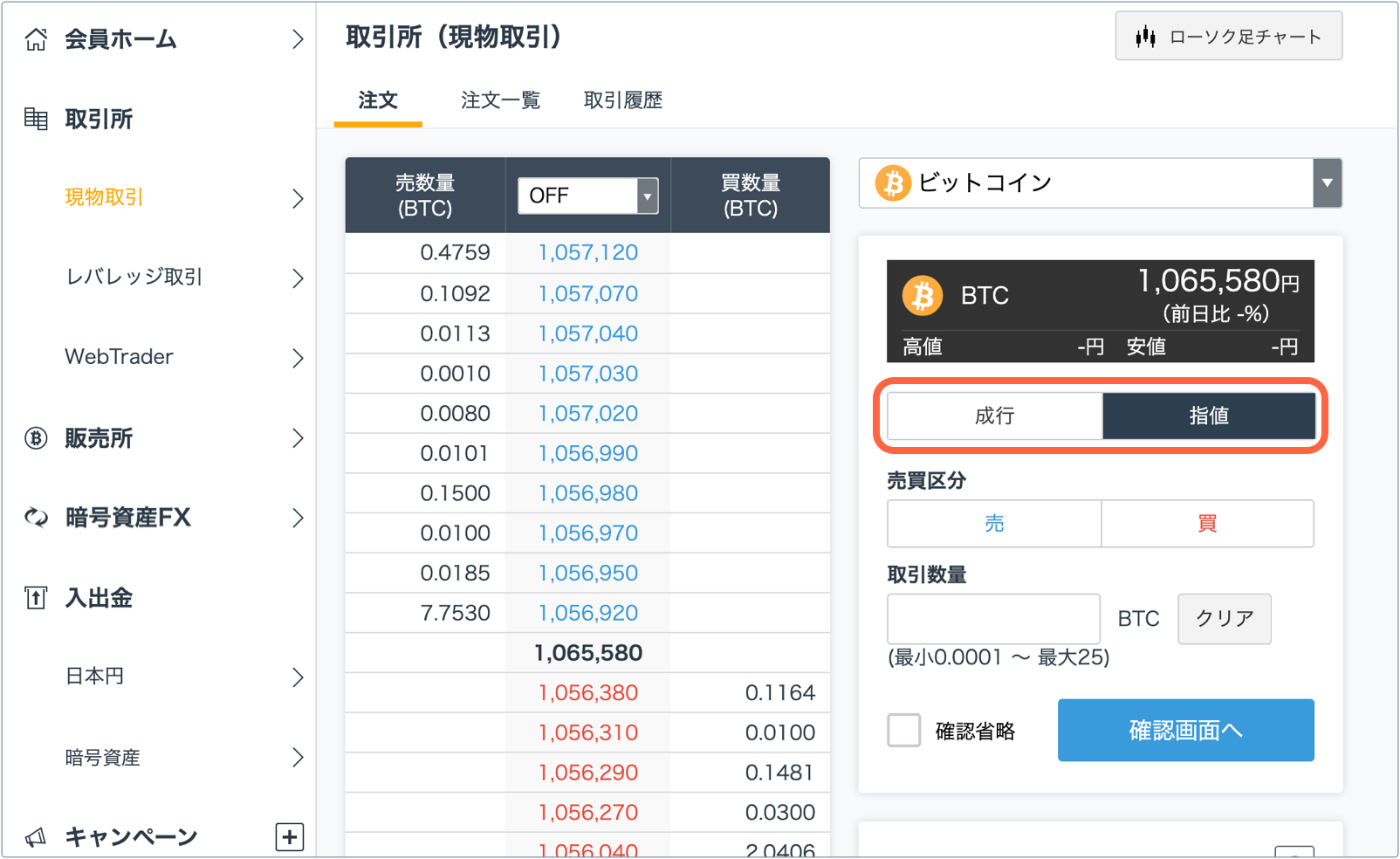Select 現物取引 in sidebar
1400x859 pixels.
click(104, 197)
